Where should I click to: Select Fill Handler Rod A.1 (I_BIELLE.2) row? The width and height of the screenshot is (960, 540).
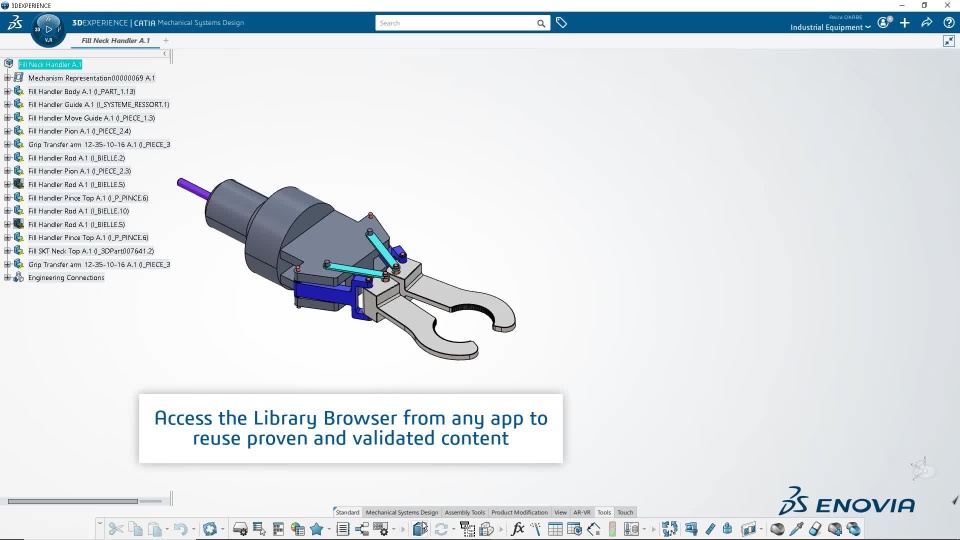click(77, 158)
